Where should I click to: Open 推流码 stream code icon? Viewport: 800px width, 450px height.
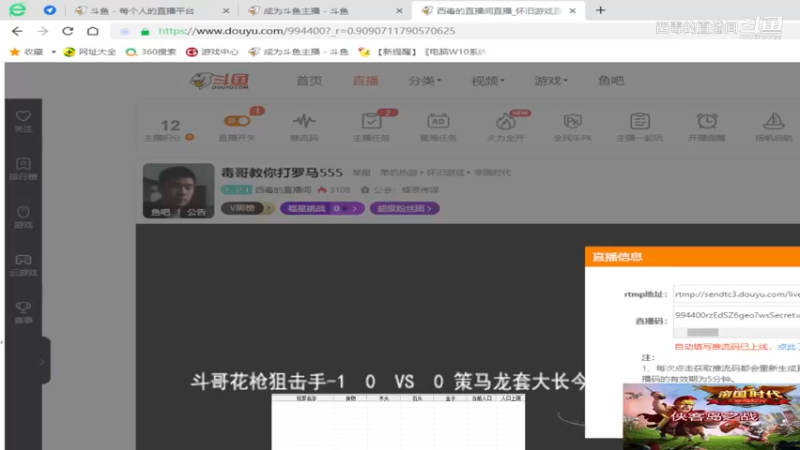point(304,127)
